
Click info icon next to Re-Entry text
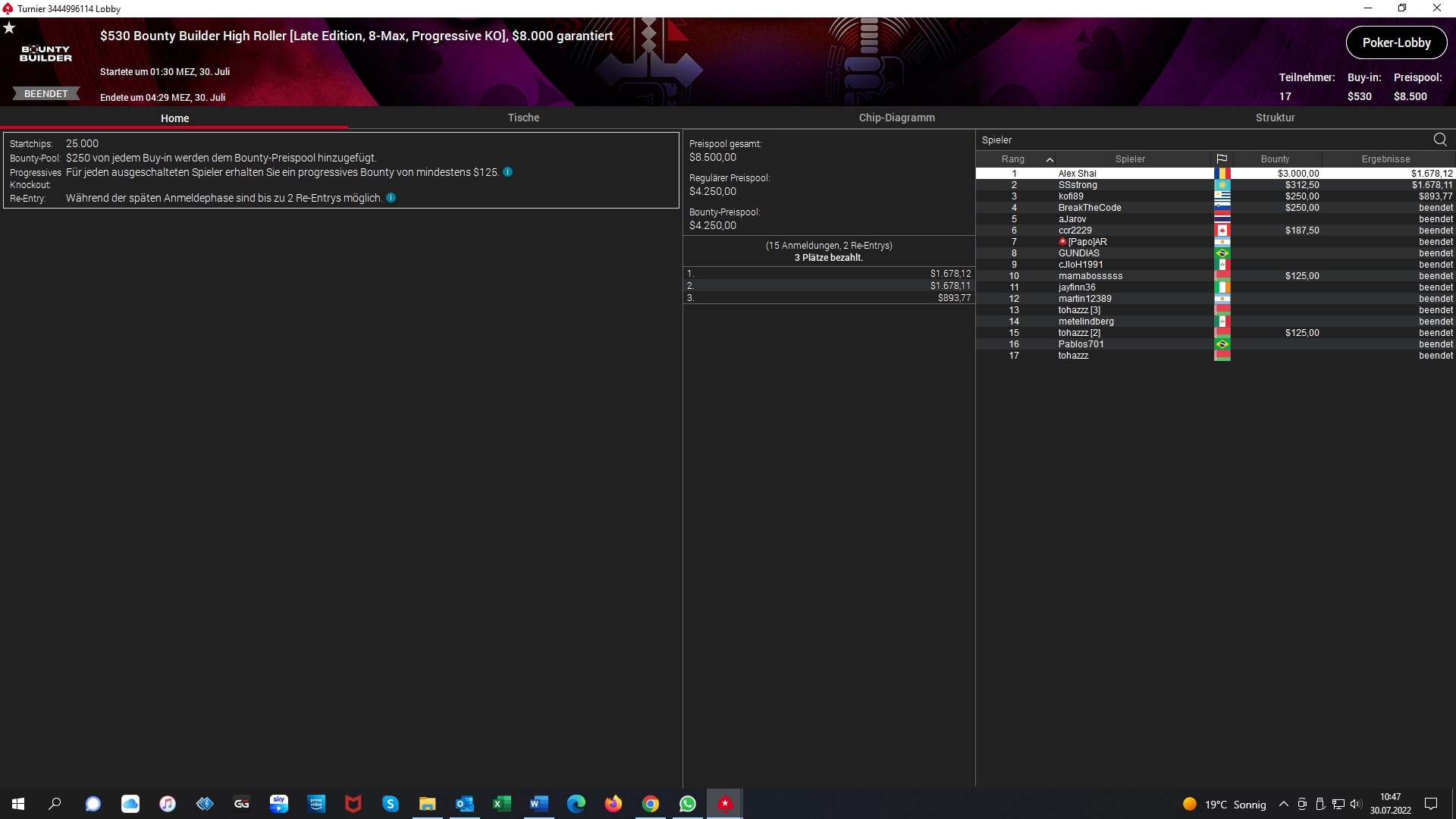tap(391, 198)
